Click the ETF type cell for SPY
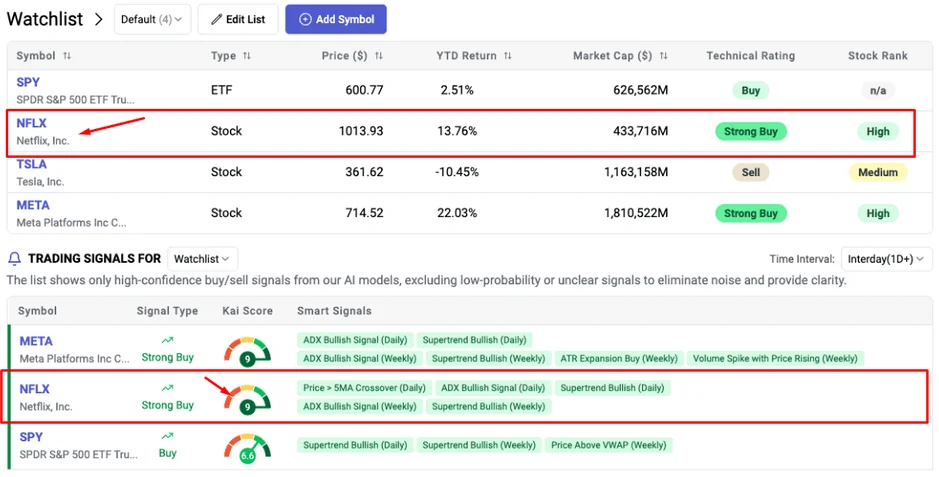 (x=222, y=90)
